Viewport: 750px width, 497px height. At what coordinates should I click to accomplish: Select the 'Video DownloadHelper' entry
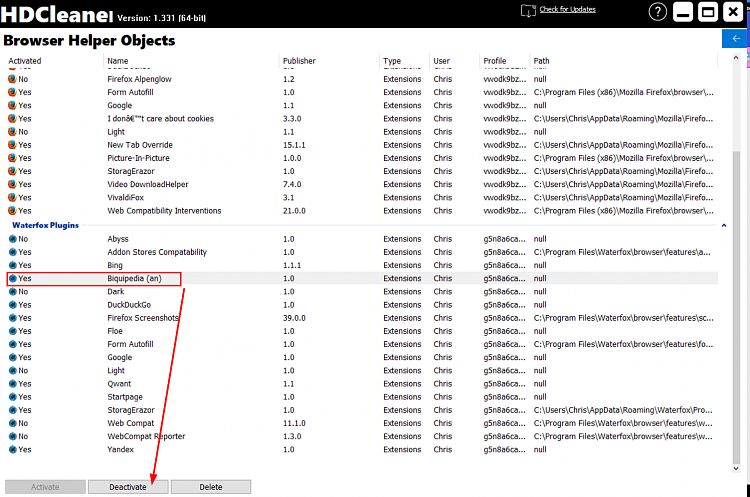(148, 184)
